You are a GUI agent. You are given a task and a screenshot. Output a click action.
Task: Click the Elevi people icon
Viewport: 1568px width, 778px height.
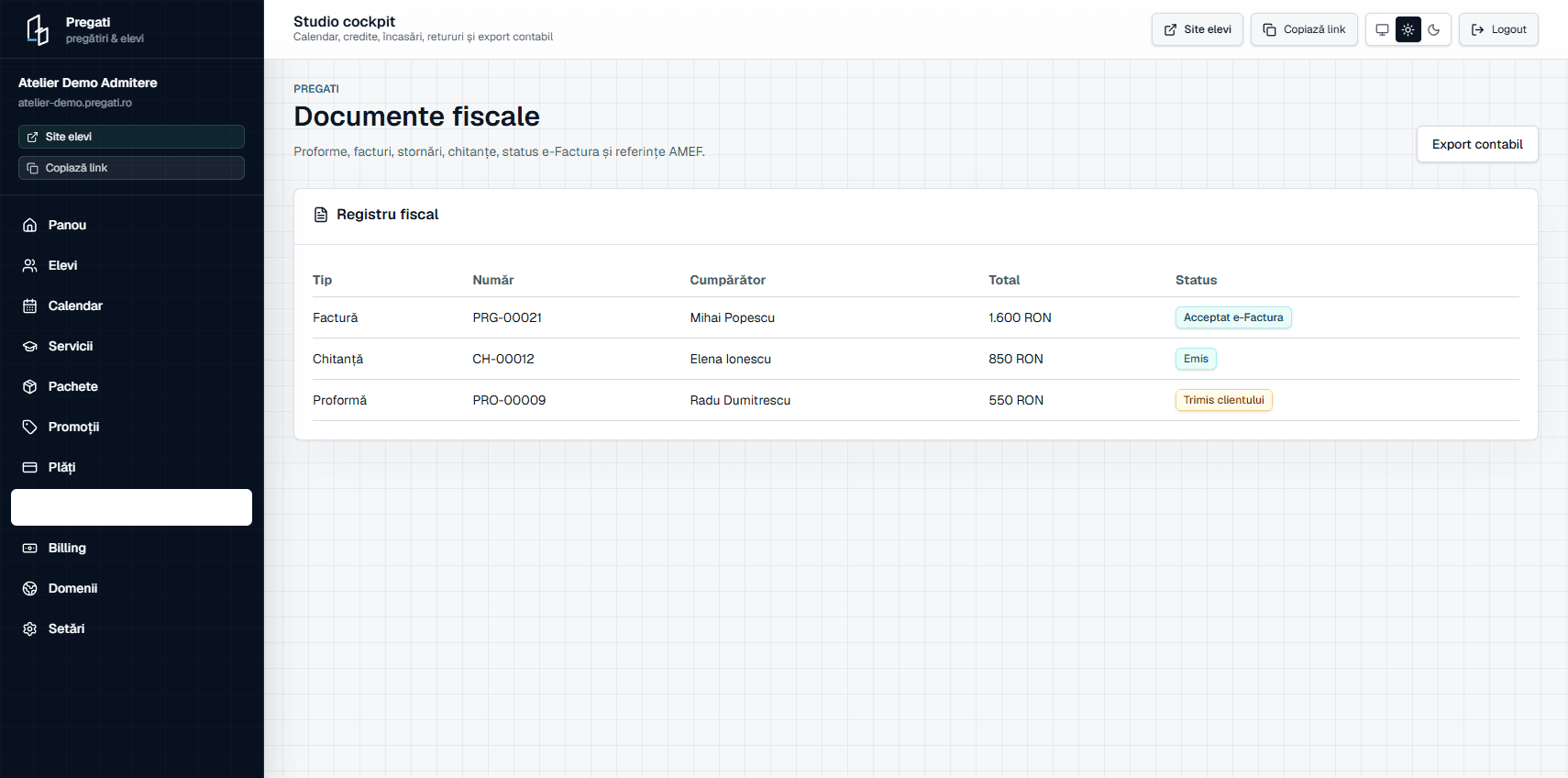(x=30, y=265)
